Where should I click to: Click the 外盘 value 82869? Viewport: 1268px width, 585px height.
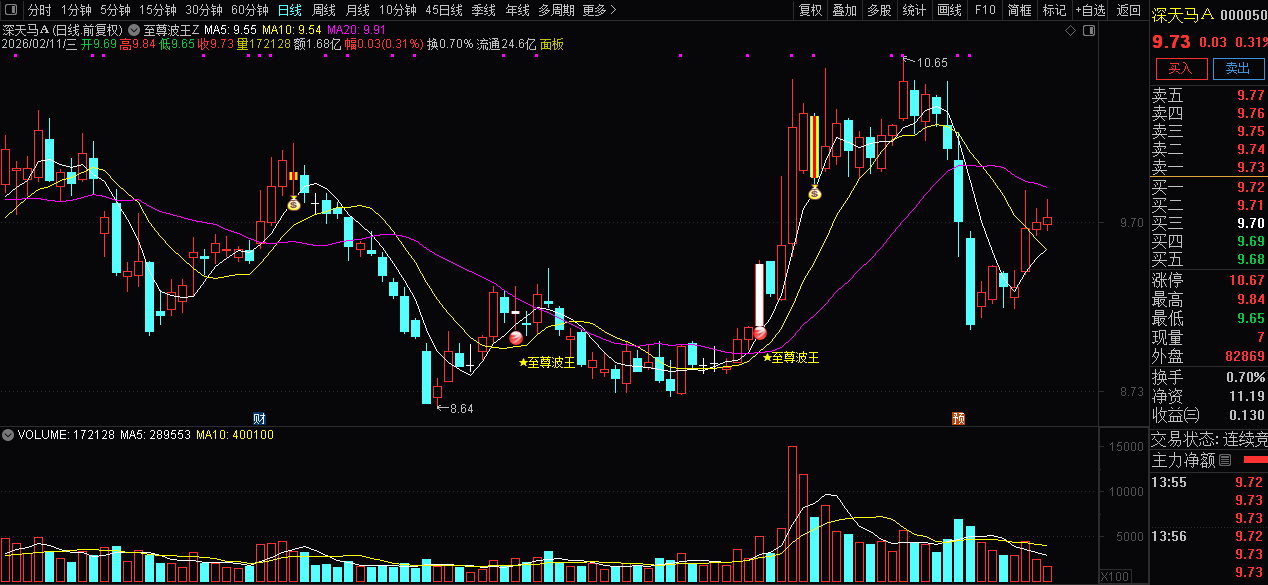coord(1247,357)
